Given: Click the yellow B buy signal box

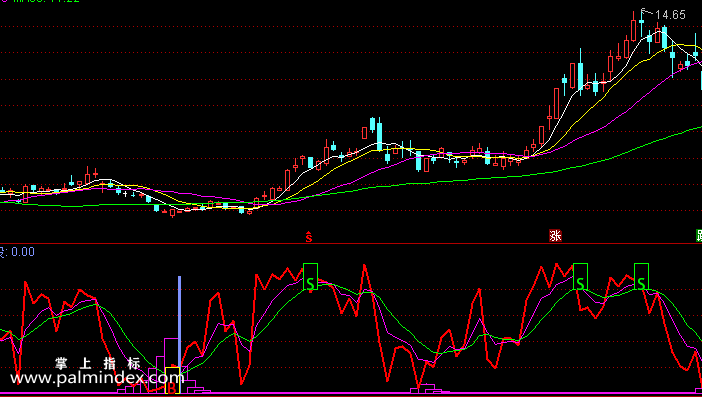Looking at the screenshot, I should pos(173,381).
